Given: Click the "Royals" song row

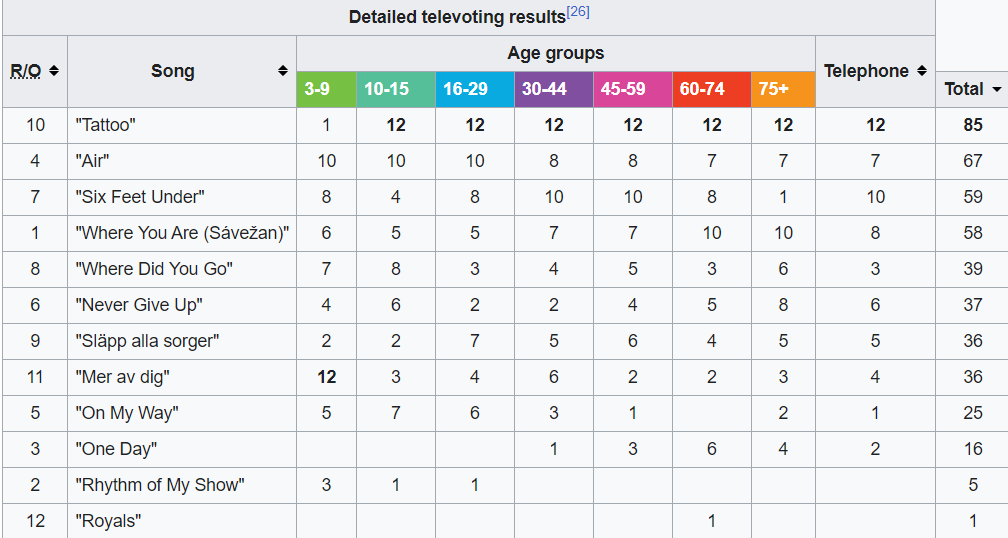Looking at the screenshot, I should tap(108, 521).
